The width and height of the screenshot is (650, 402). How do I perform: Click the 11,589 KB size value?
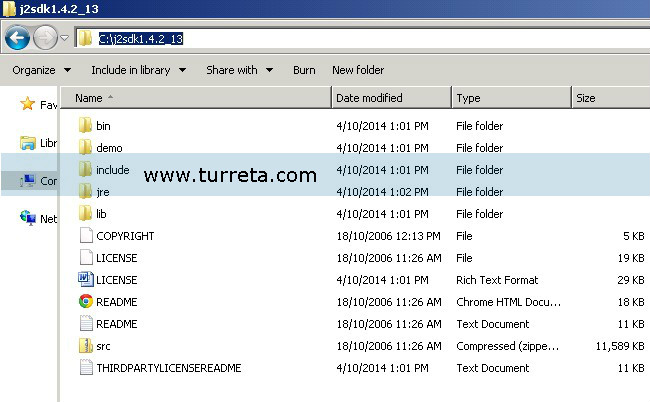620,346
